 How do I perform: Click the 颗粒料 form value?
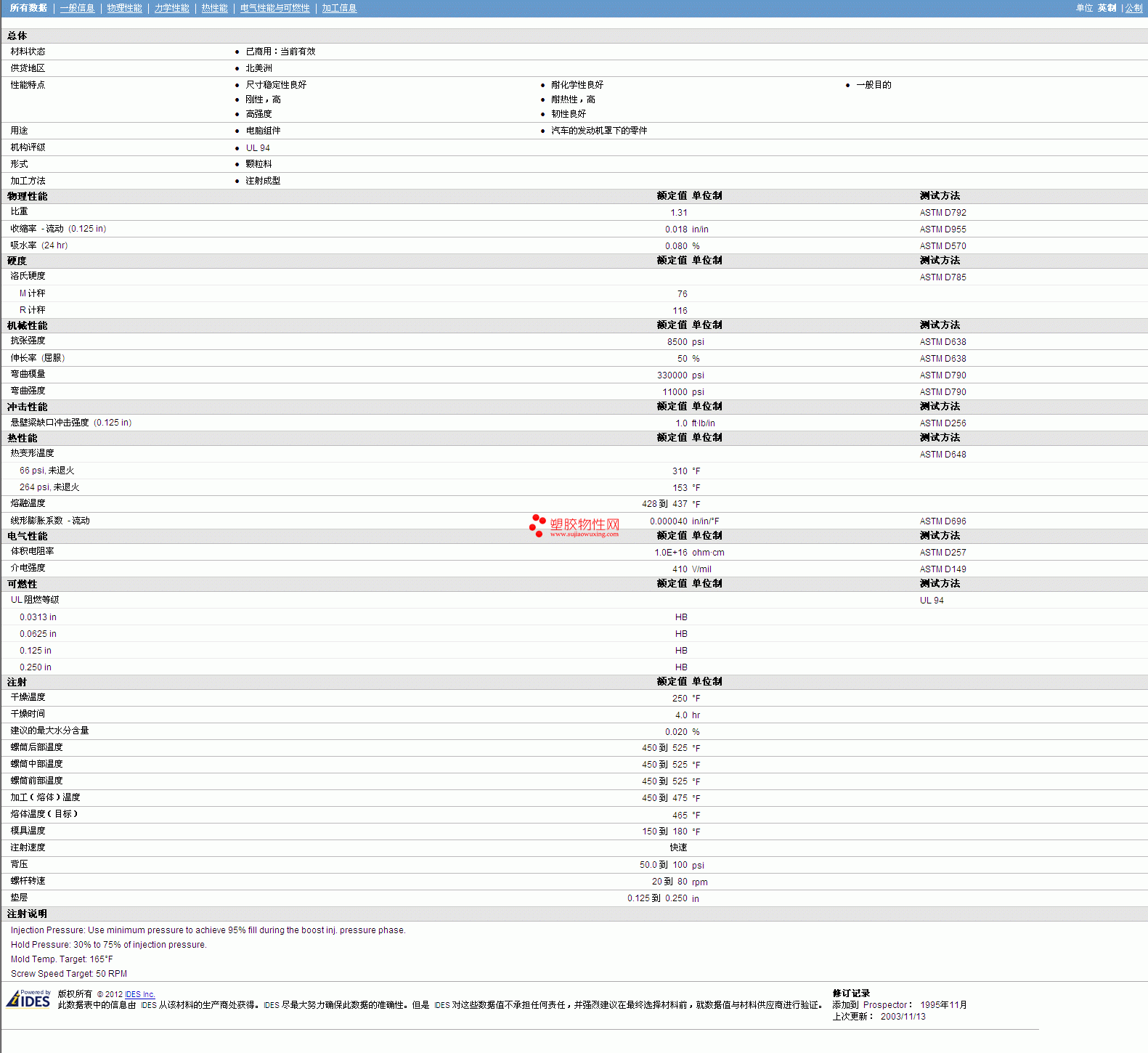coord(258,164)
